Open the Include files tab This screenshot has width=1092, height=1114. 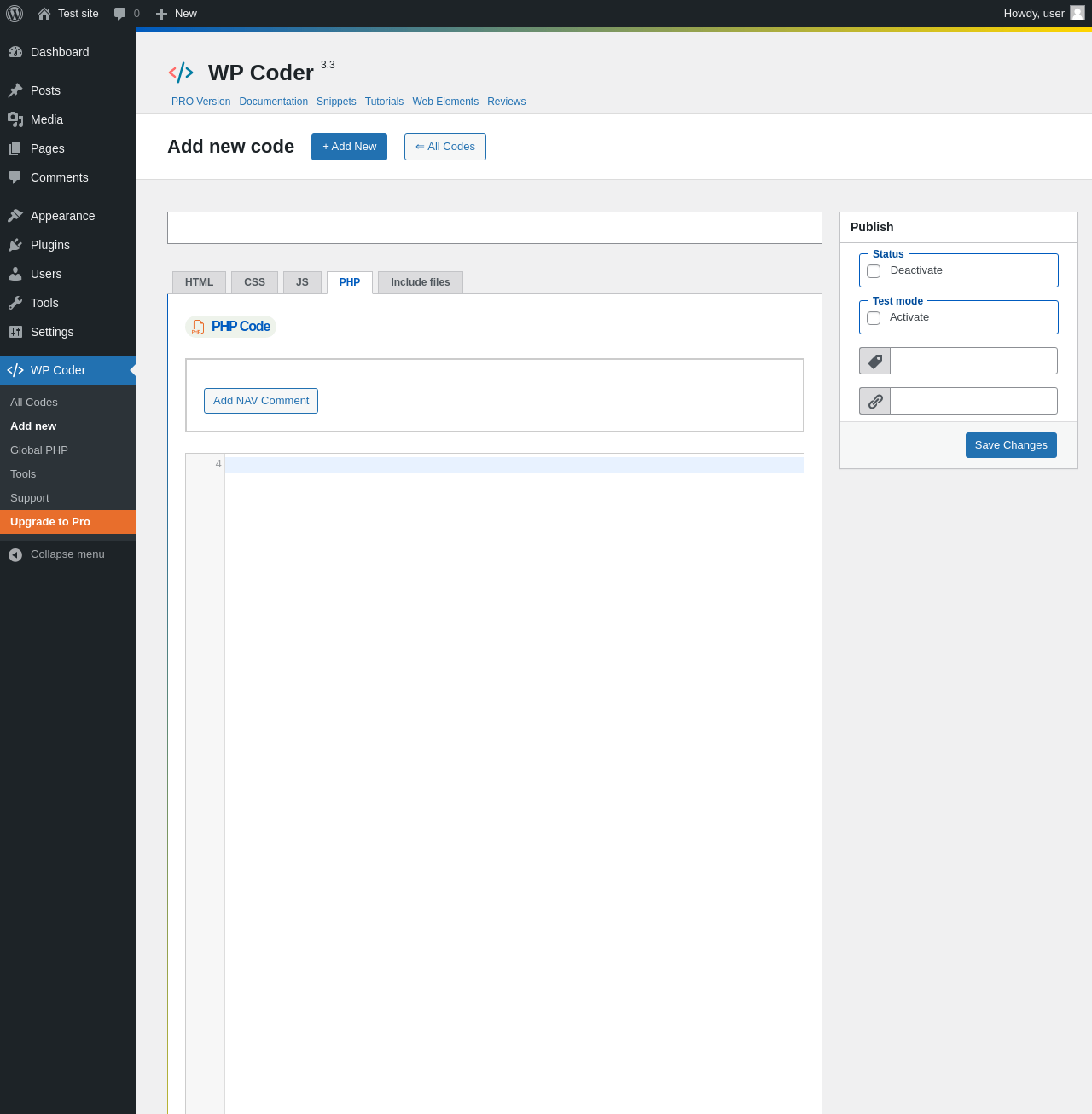pyautogui.click(x=421, y=282)
